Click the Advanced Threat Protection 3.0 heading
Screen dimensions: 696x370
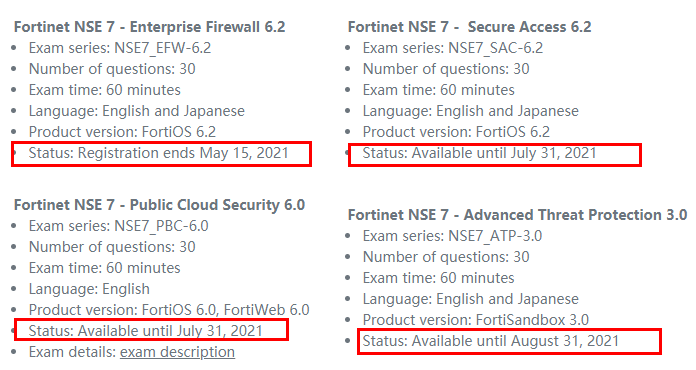point(518,215)
